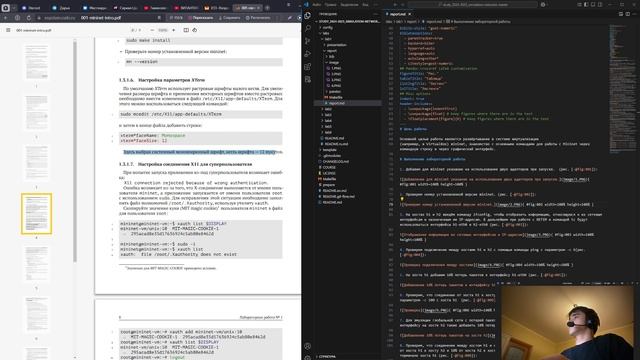Viewport: 640px width, 360px height.
Task: Toggle the PDF thumbnails sidebar menu icon
Action: 8,30
